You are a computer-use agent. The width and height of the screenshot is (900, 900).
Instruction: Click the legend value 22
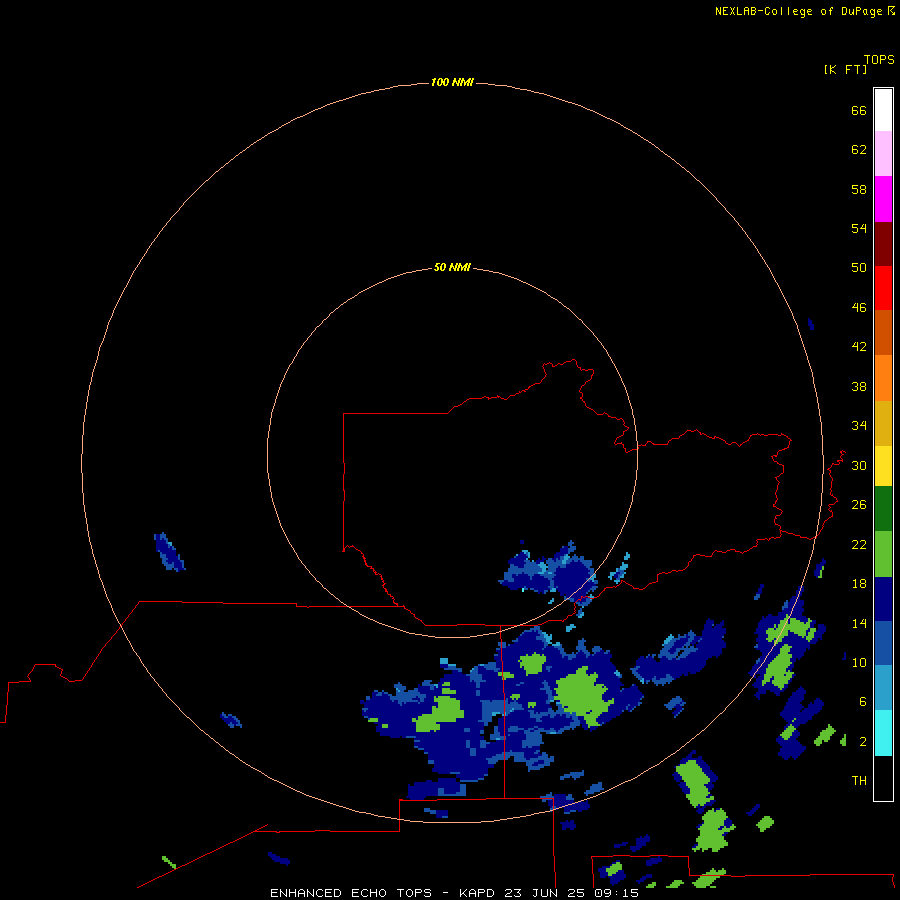859,545
